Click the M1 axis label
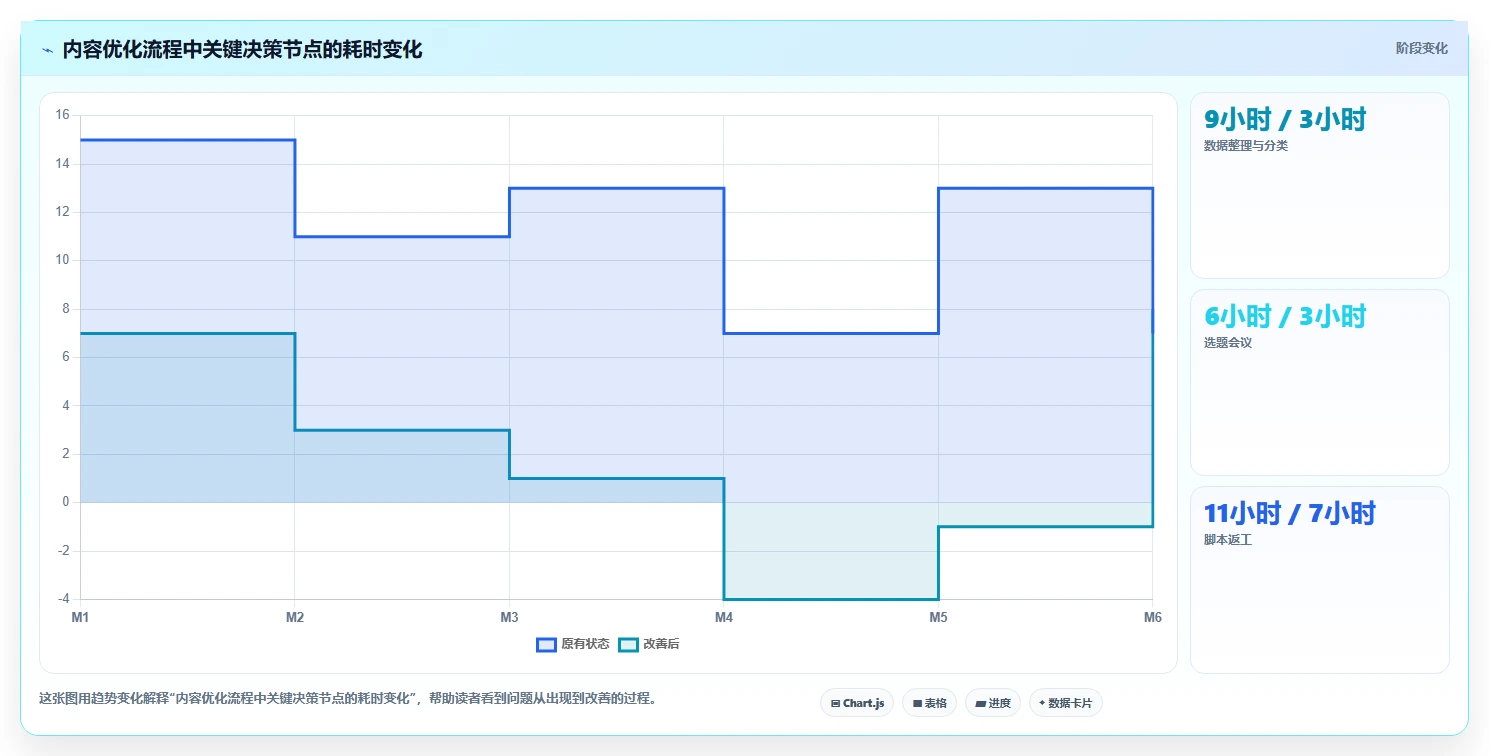This screenshot has height=756, width=1489. pyautogui.click(x=80, y=618)
